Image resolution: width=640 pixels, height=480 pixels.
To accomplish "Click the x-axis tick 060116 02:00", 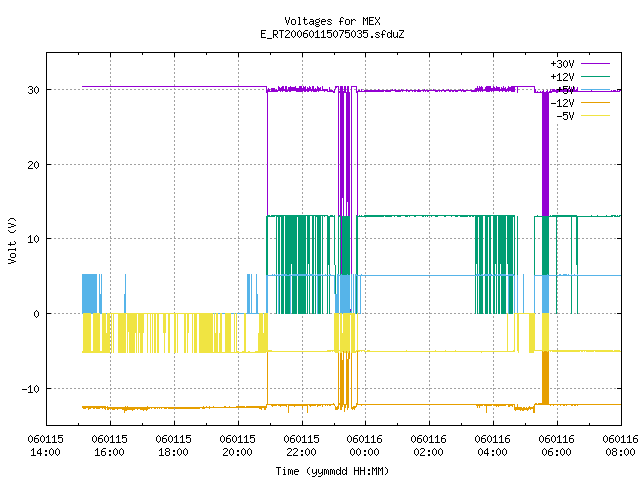I will [429, 445].
